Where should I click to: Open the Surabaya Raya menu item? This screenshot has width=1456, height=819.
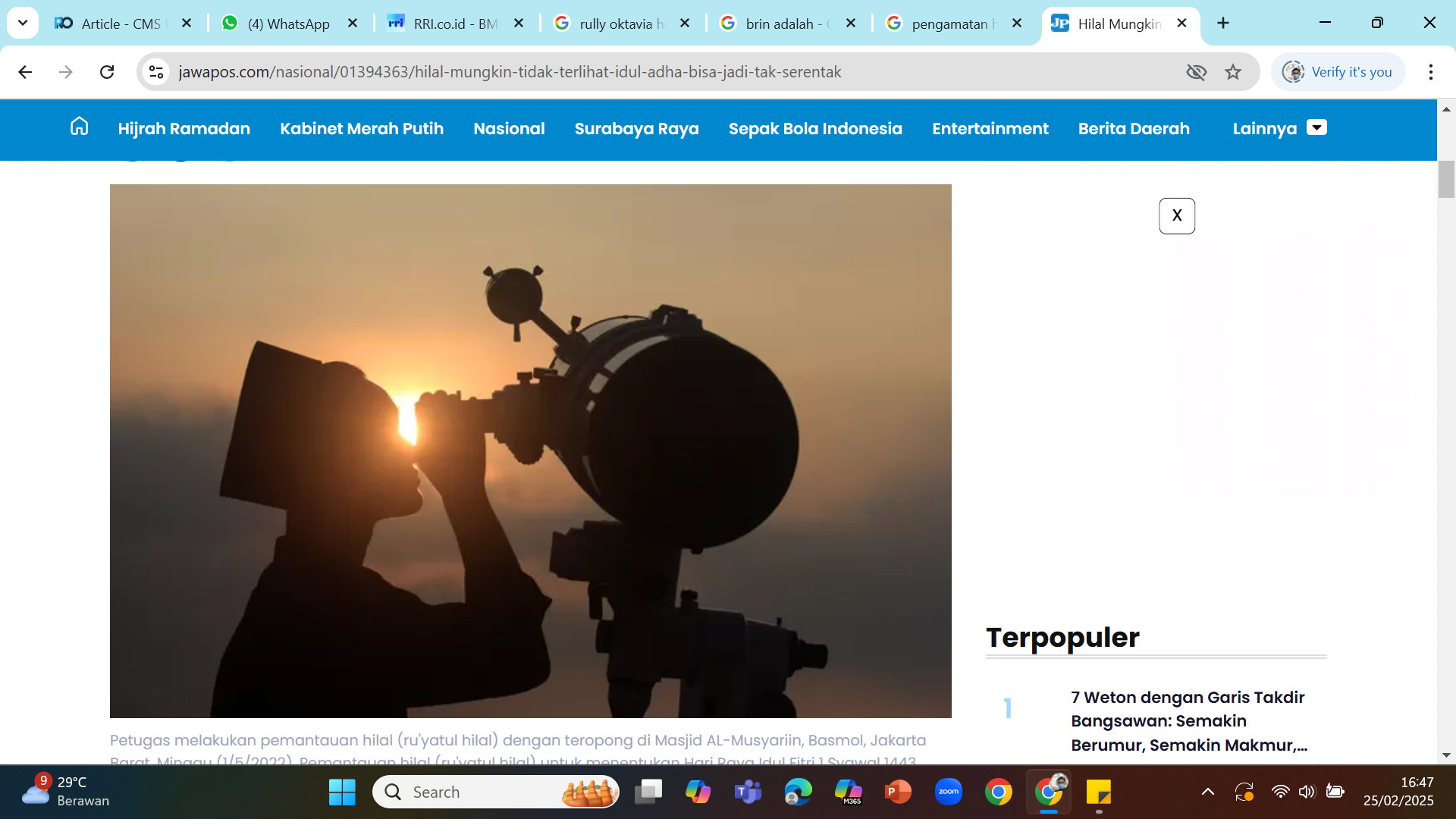click(x=636, y=128)
